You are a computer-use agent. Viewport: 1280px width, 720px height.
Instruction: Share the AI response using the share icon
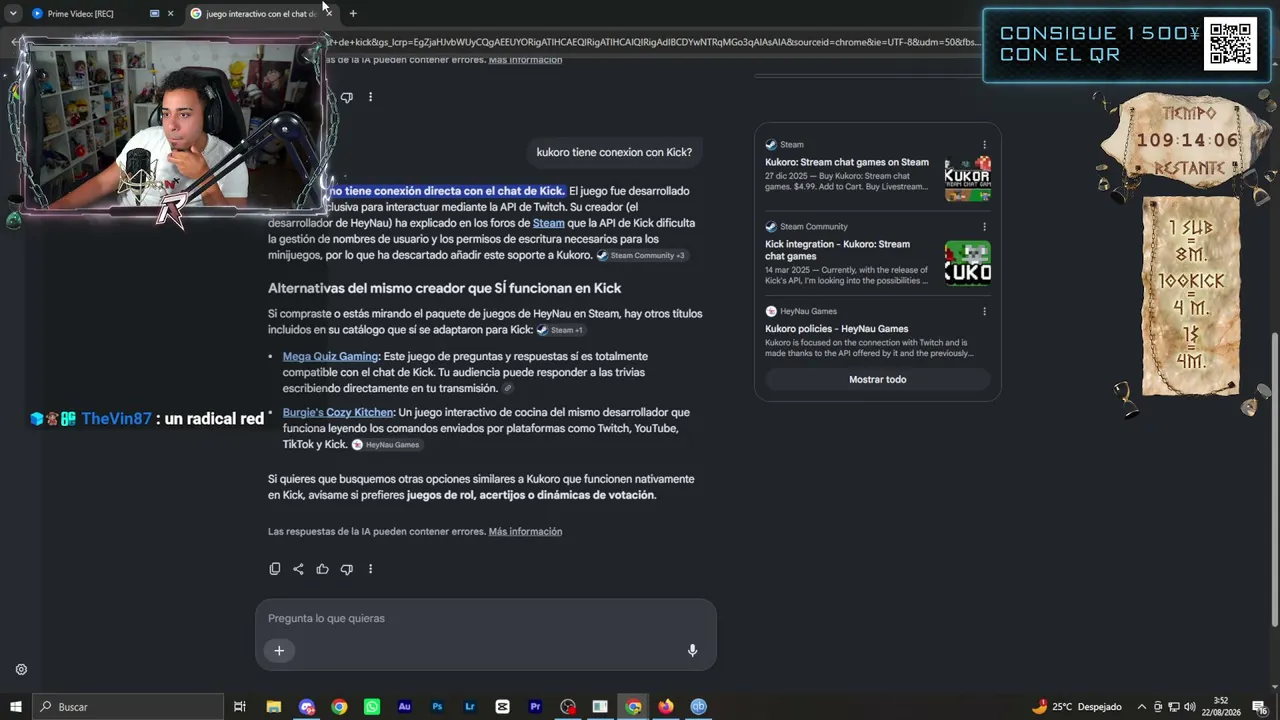298,569
